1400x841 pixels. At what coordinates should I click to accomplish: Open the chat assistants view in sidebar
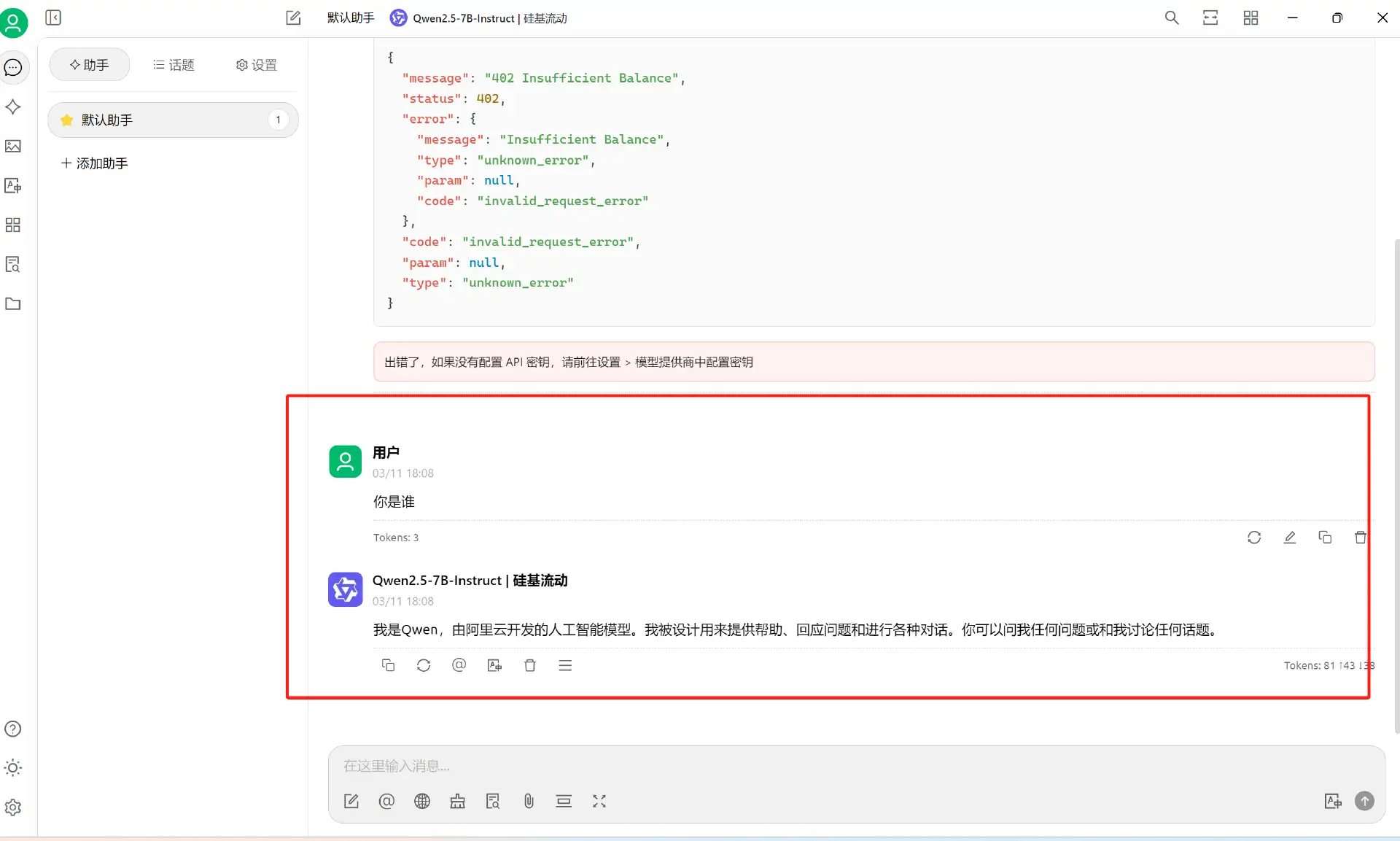(x=13, y=68)
